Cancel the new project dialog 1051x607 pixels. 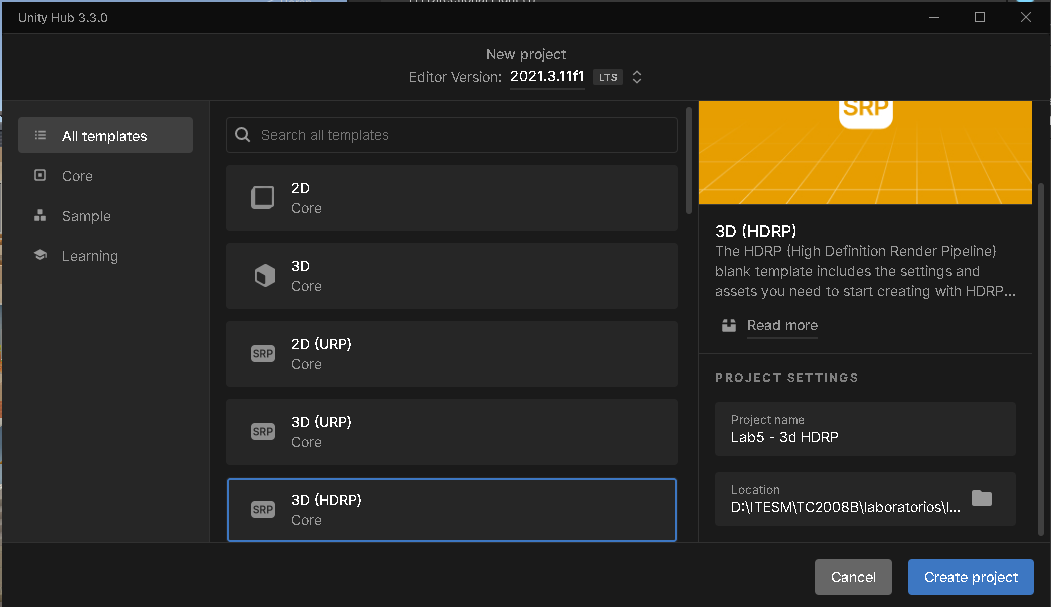click(853, 577)
